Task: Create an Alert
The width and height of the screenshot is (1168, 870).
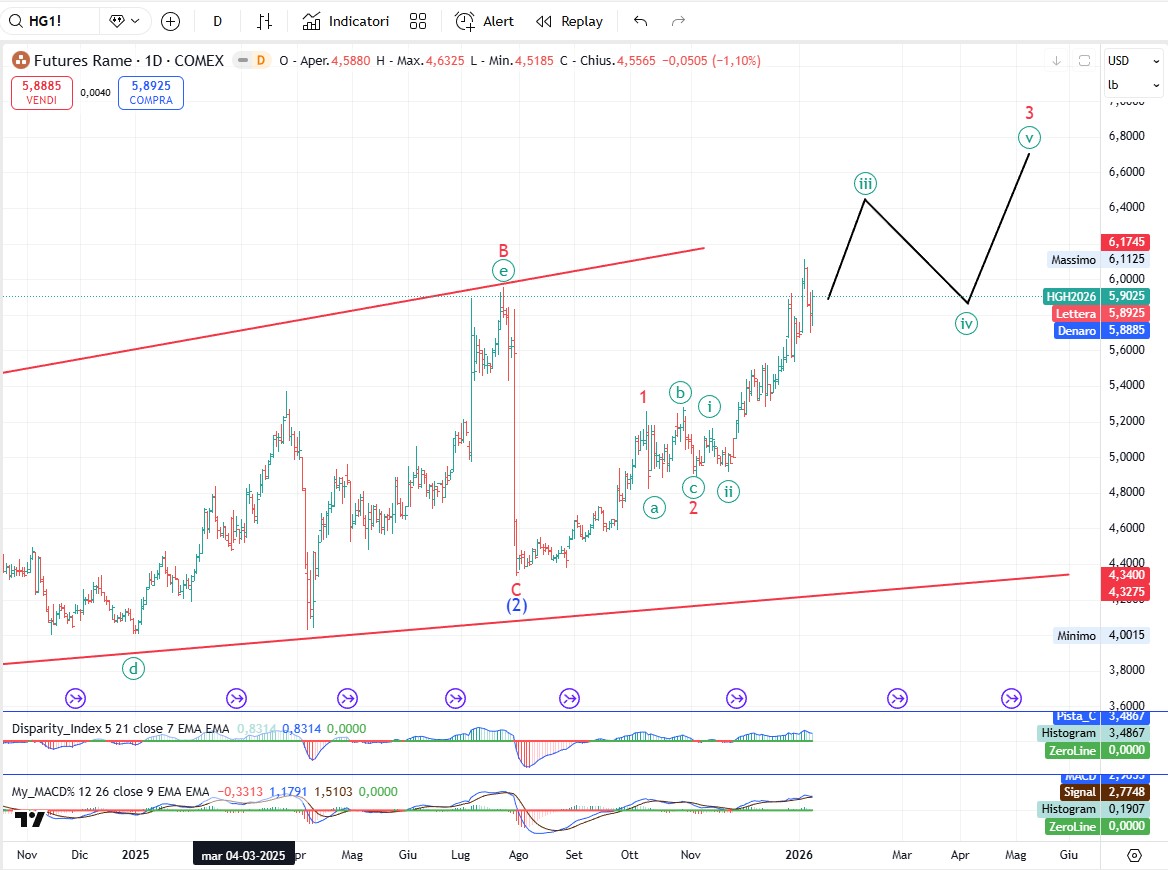Action: tap(484, 21)
